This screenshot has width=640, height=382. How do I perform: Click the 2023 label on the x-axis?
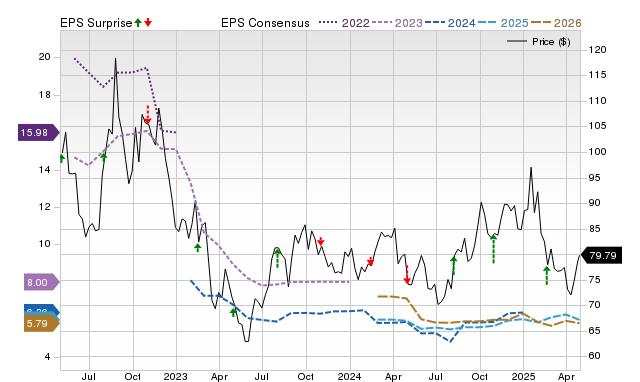(176, 376)
